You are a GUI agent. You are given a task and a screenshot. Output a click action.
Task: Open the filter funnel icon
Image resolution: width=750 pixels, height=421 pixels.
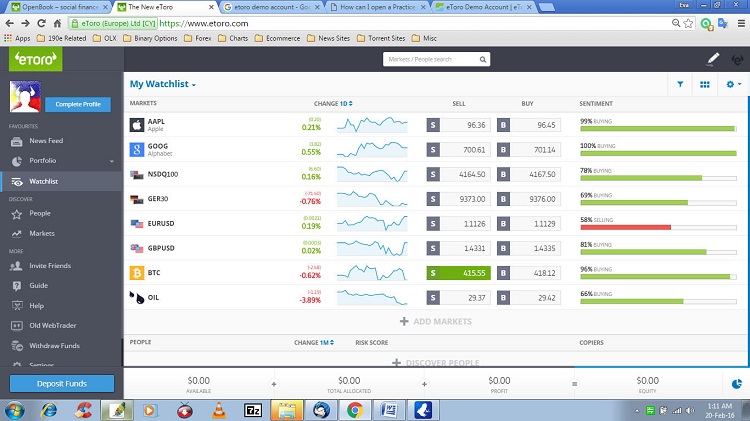[x=680, y=84]
